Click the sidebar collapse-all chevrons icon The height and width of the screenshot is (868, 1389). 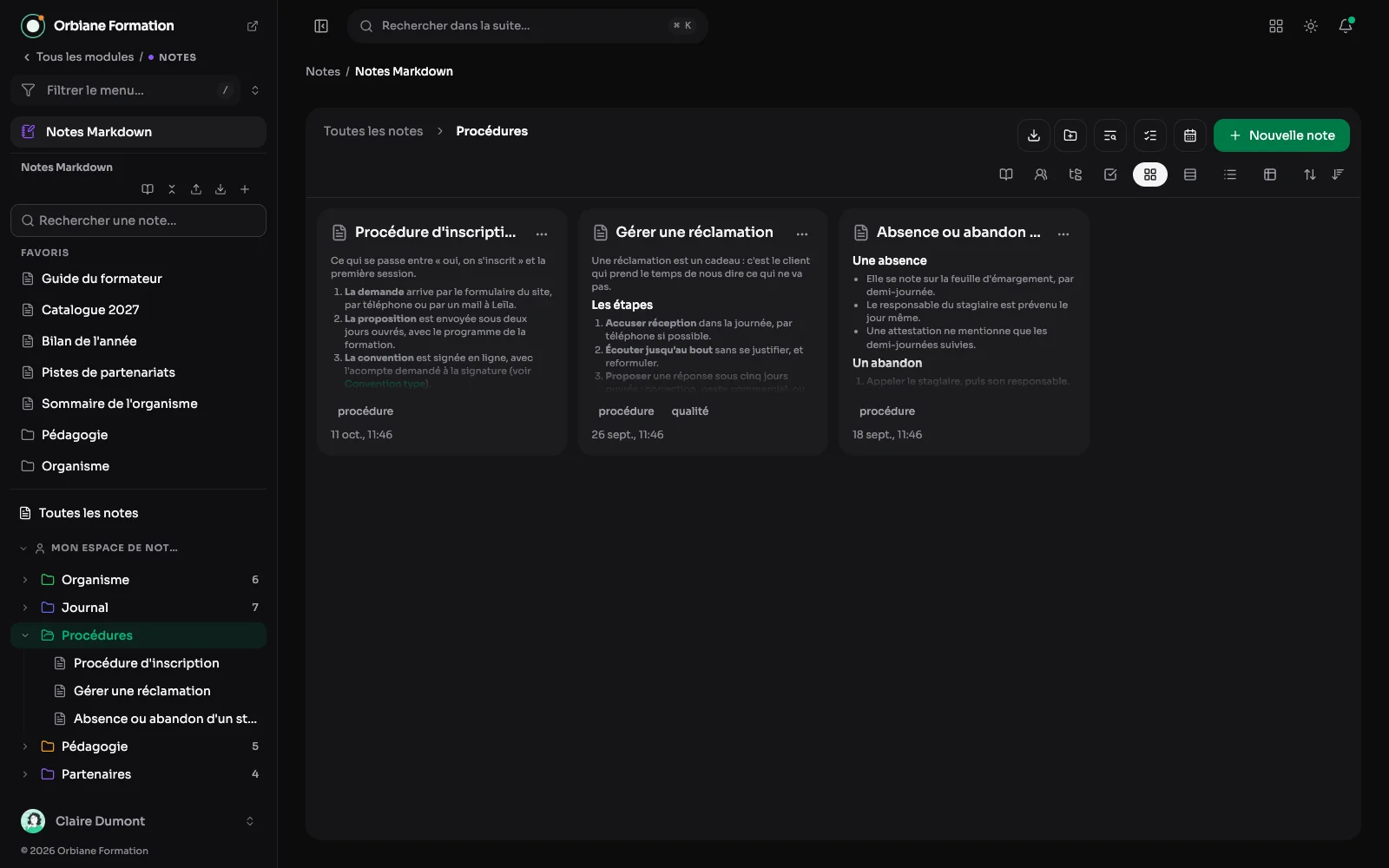172,189
